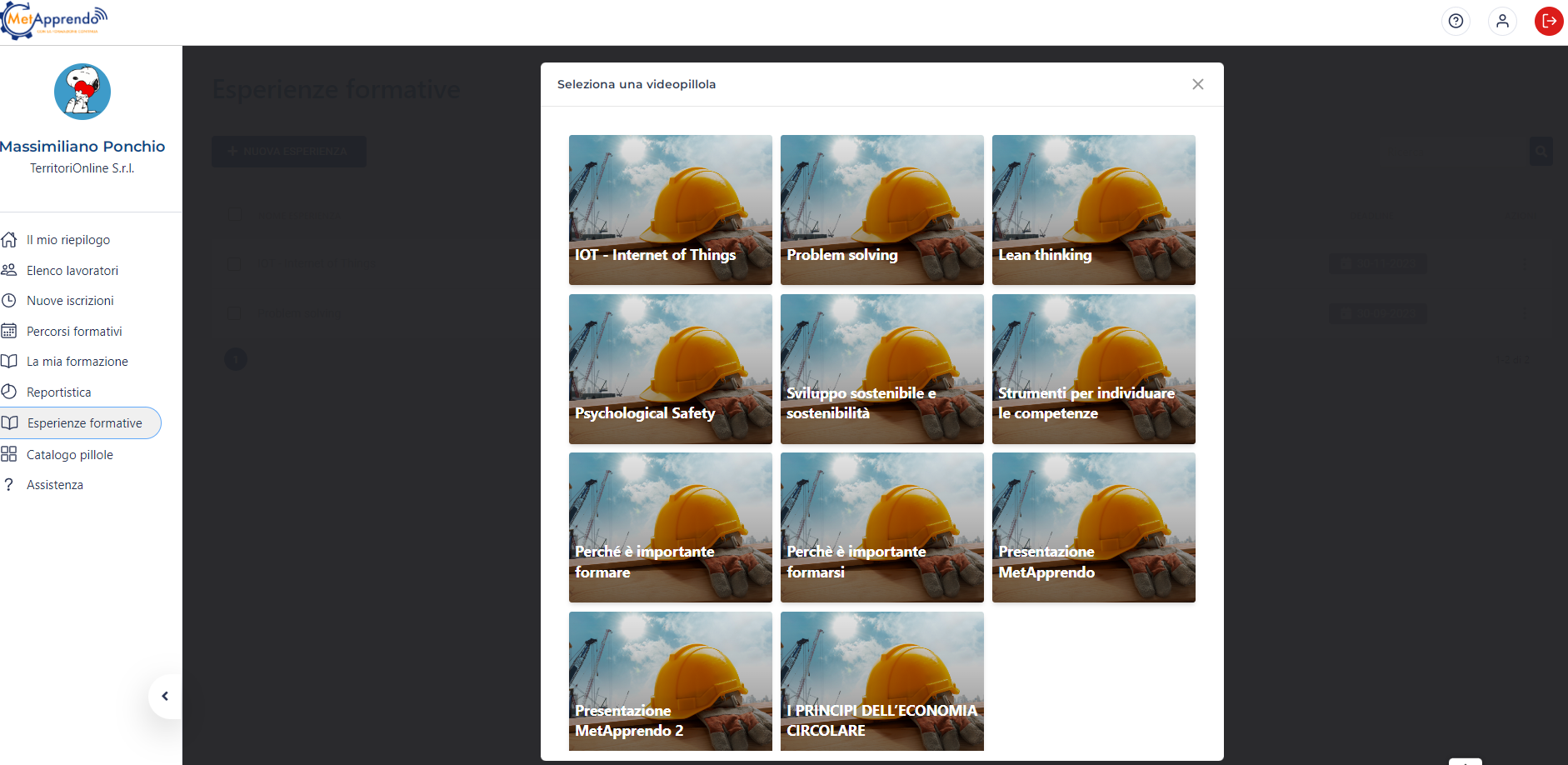Click the people icon beside Elenco lavoratori
Screen dimensions: 1568x765
[x=9, y=270]
